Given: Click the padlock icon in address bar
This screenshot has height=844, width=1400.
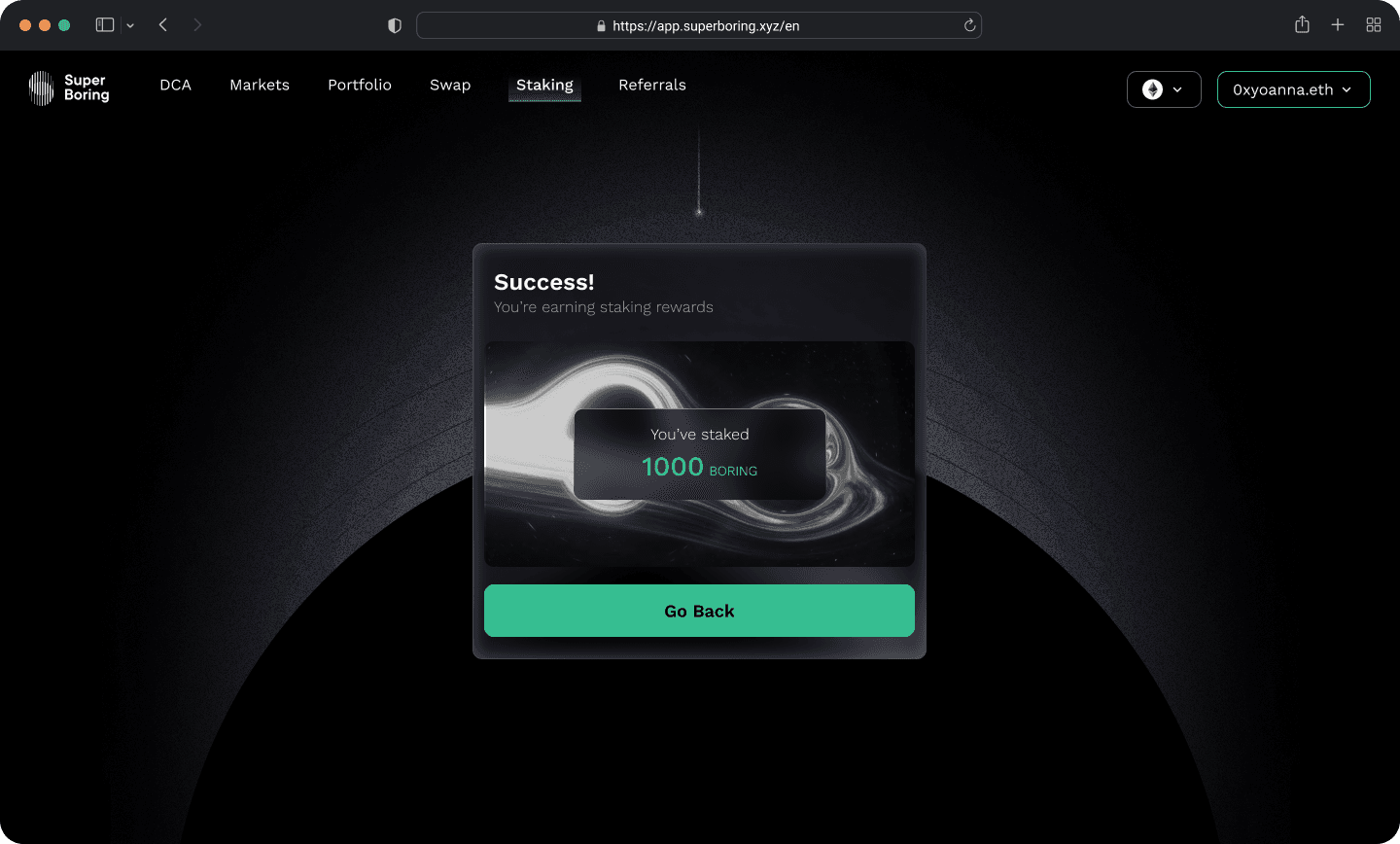Looking at the screenshot, I should [x=601, y=26].
